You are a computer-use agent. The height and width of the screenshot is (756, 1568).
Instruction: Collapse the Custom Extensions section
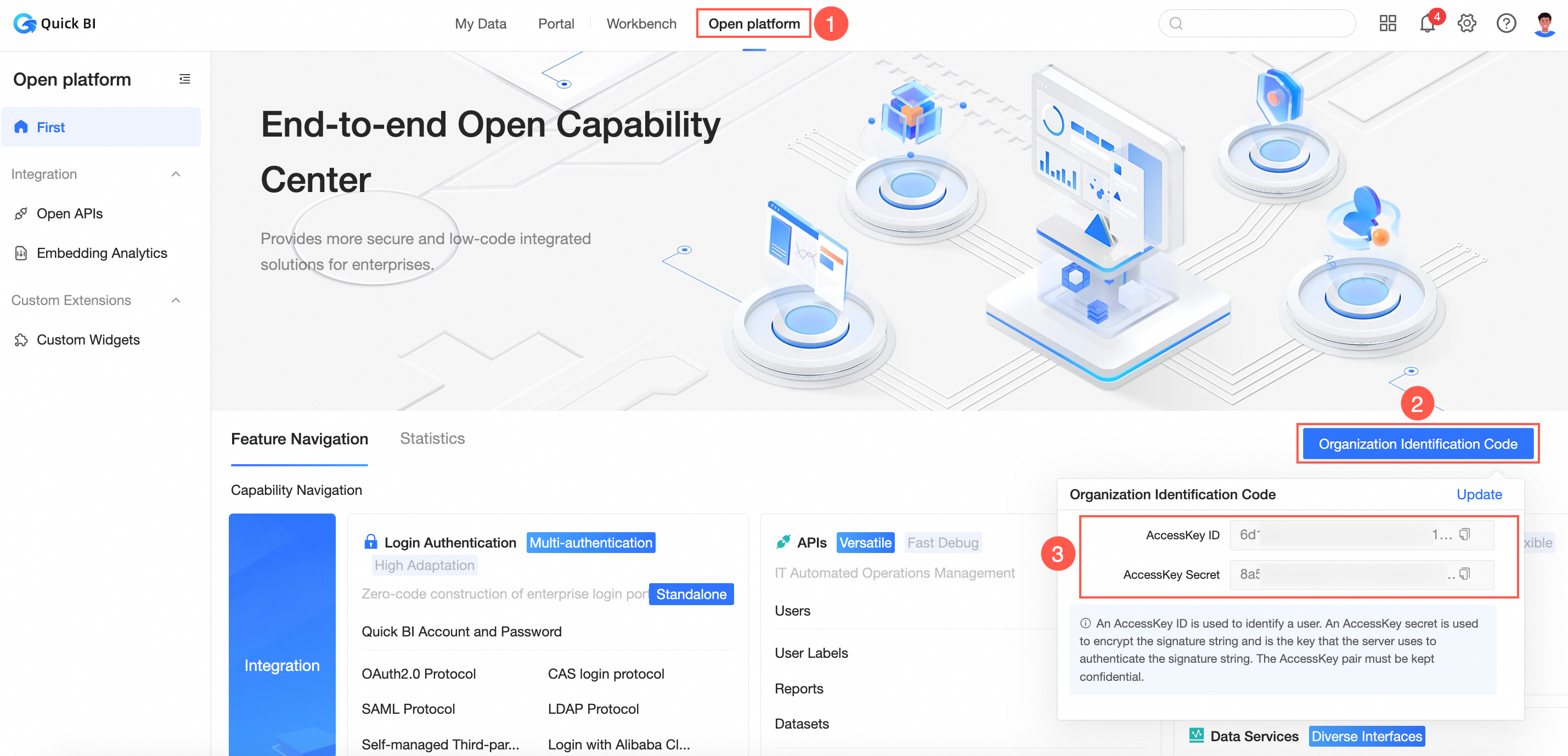click(176, 300)
